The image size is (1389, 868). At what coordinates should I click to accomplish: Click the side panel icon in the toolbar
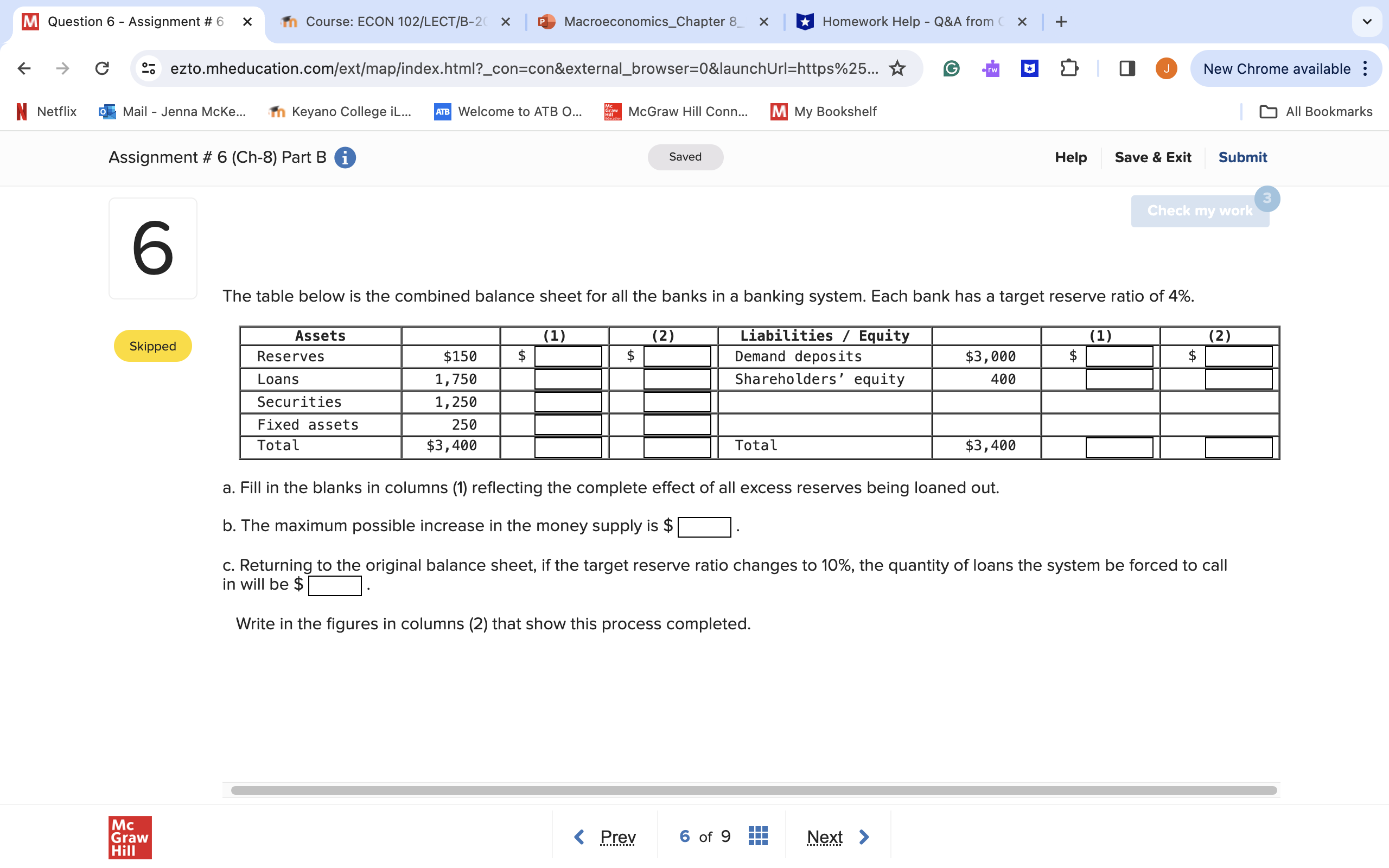coord(1126,68)
